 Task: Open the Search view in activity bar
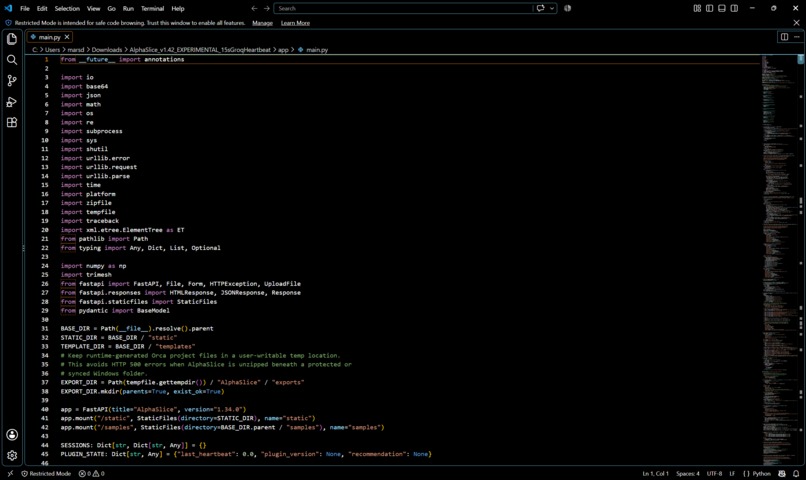point(12,60)
